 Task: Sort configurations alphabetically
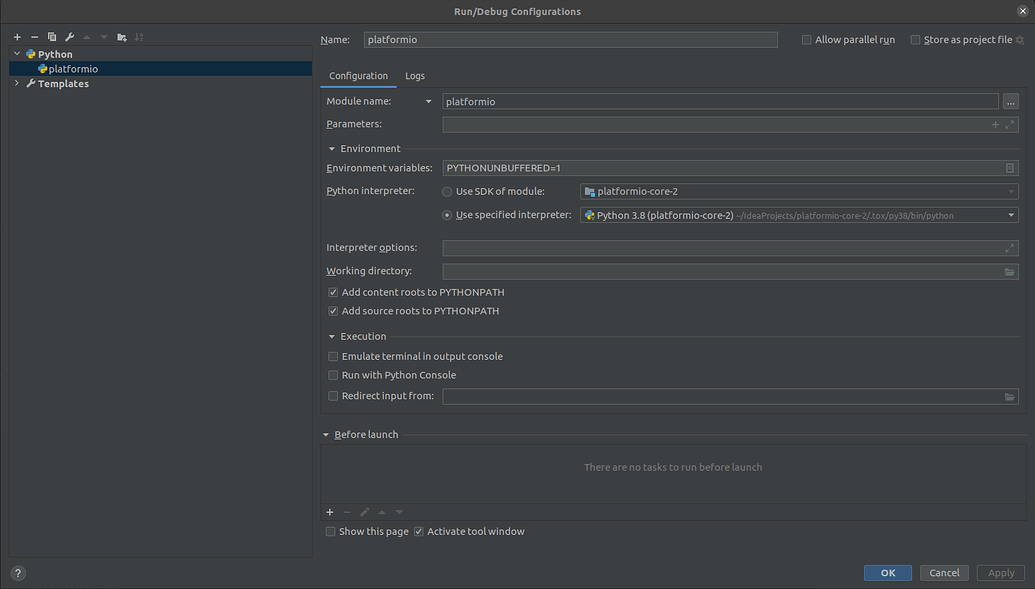139,37
